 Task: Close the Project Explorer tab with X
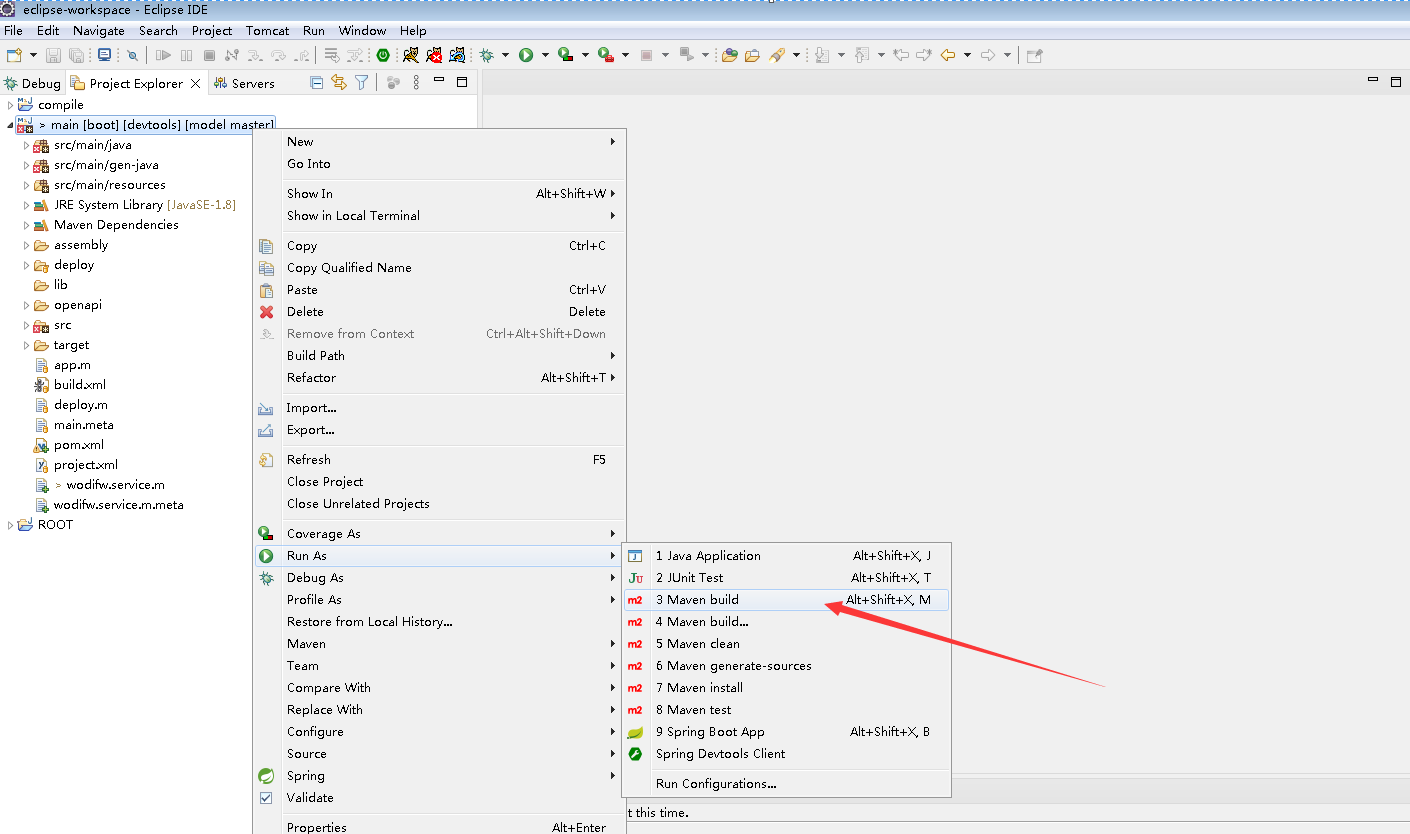(x=195, y=83)
